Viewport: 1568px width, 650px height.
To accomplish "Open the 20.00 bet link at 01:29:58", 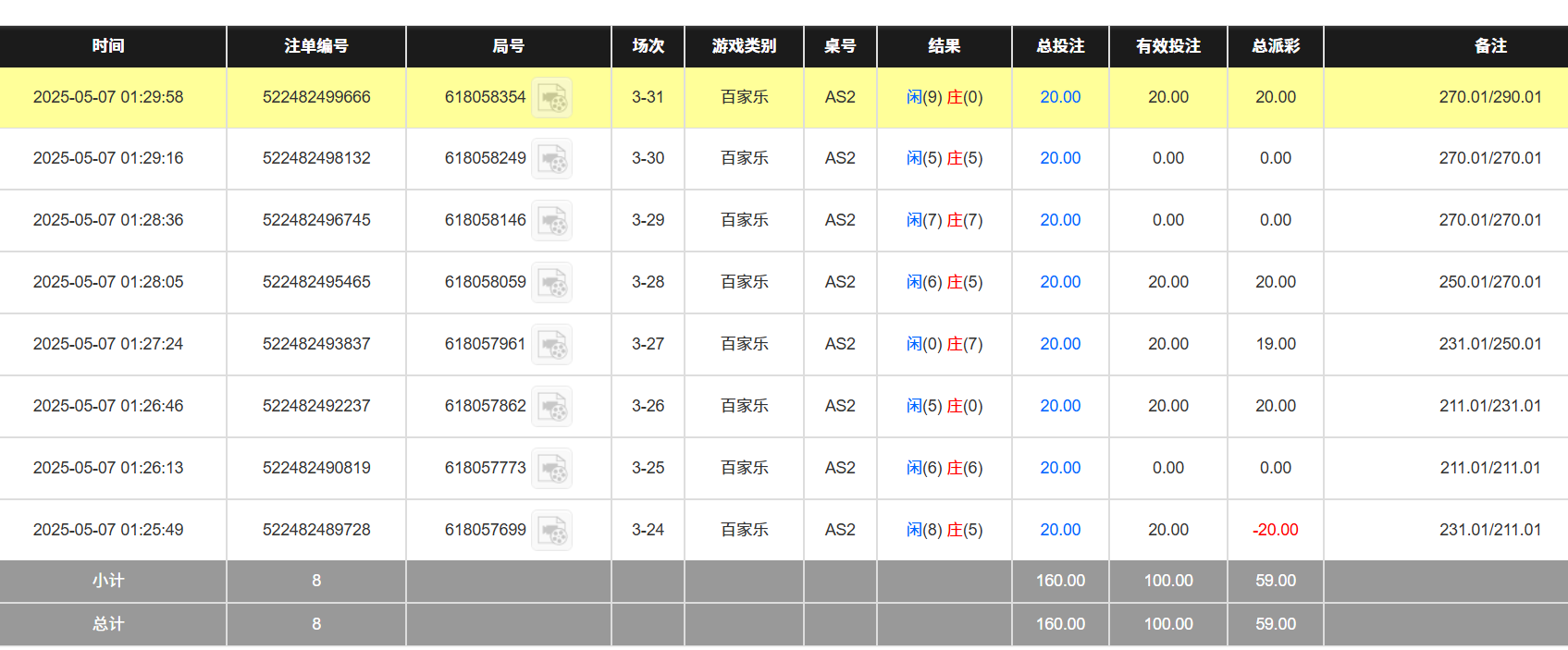I will point(1060,97).
